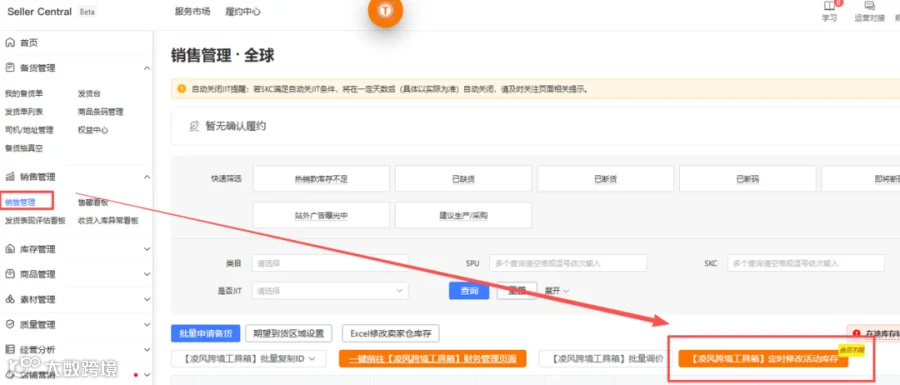Click the orange floating T icon

tap(386, 10)
